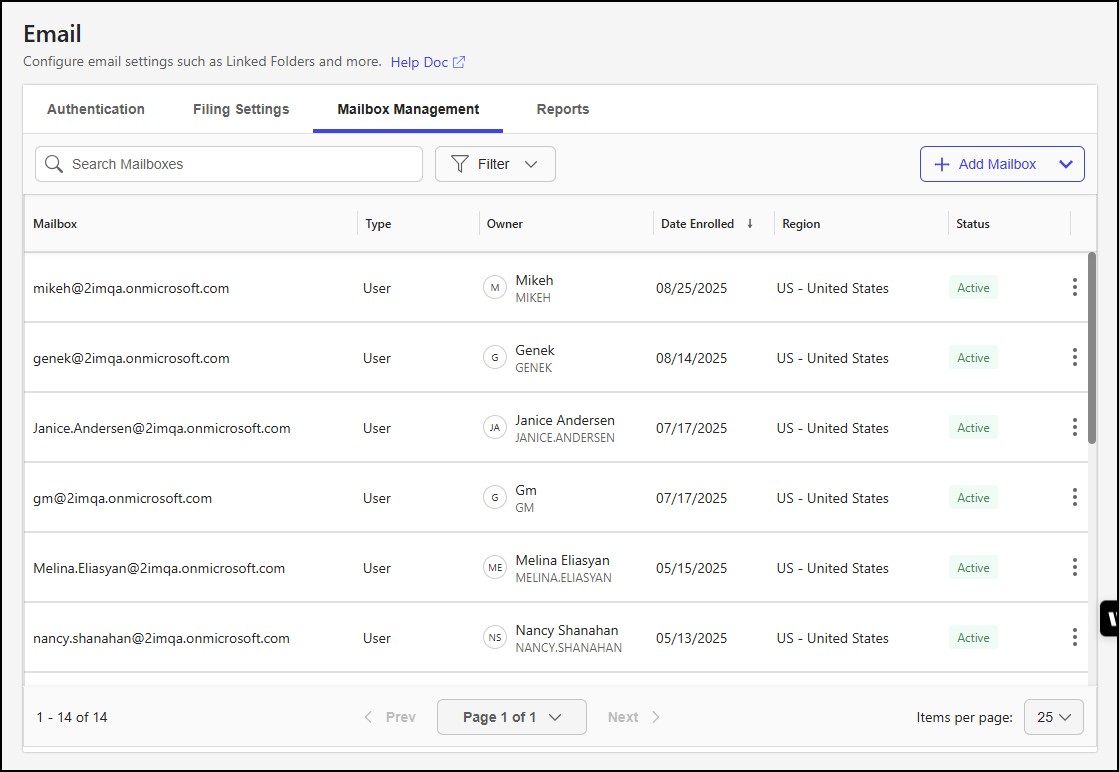Image resolution: width=1119 pixels, height=772 pixels.
Task: Open the kebab menu for mikeh's mailbox row
Action: 1074,287
